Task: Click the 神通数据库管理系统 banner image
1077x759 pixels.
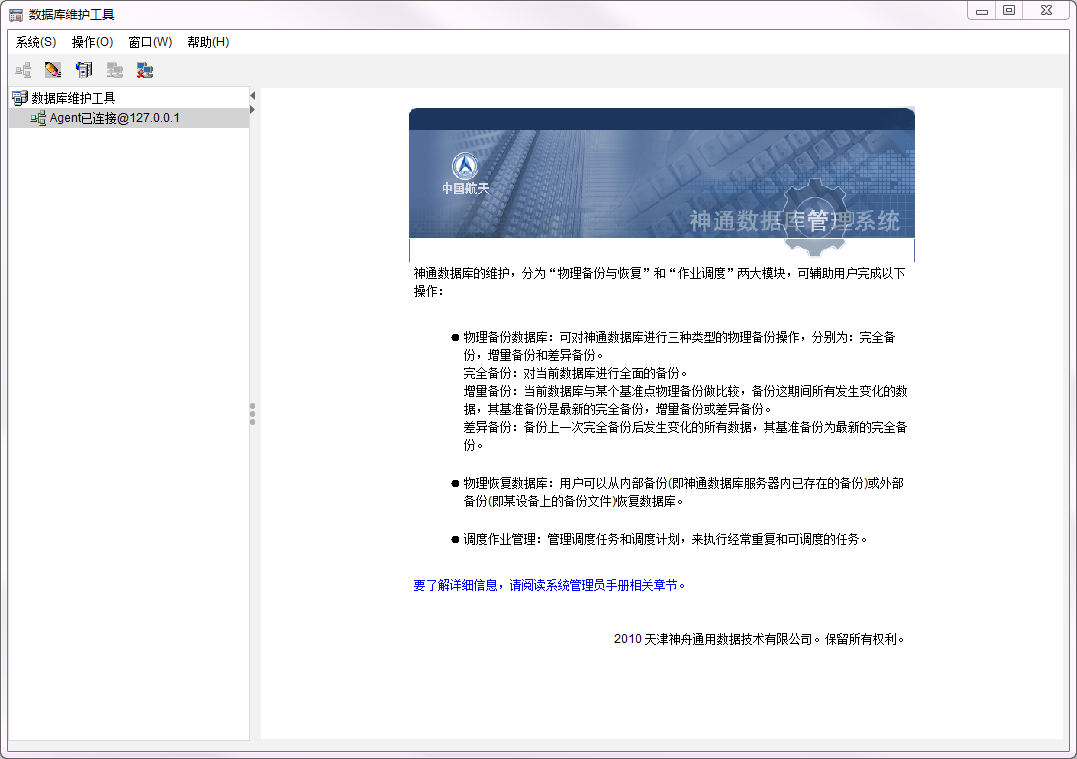Action: (661, 180)
